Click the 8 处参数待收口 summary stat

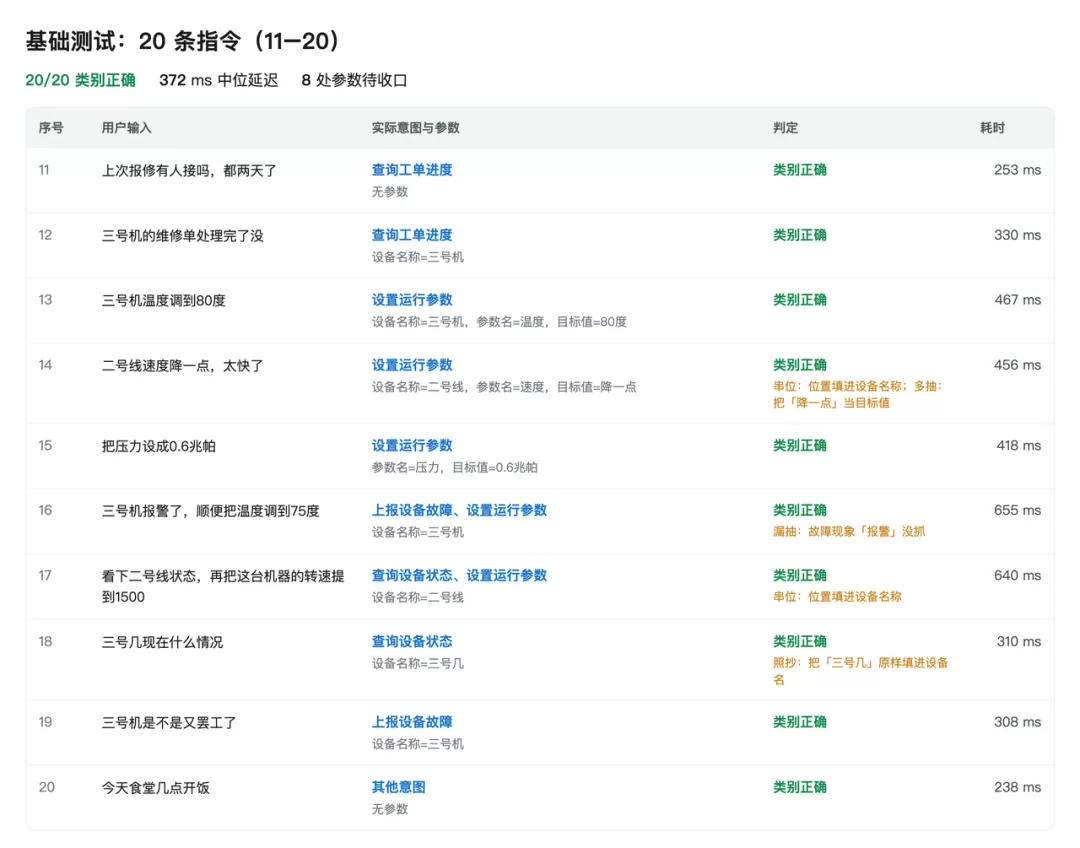[x=354, y=80]
